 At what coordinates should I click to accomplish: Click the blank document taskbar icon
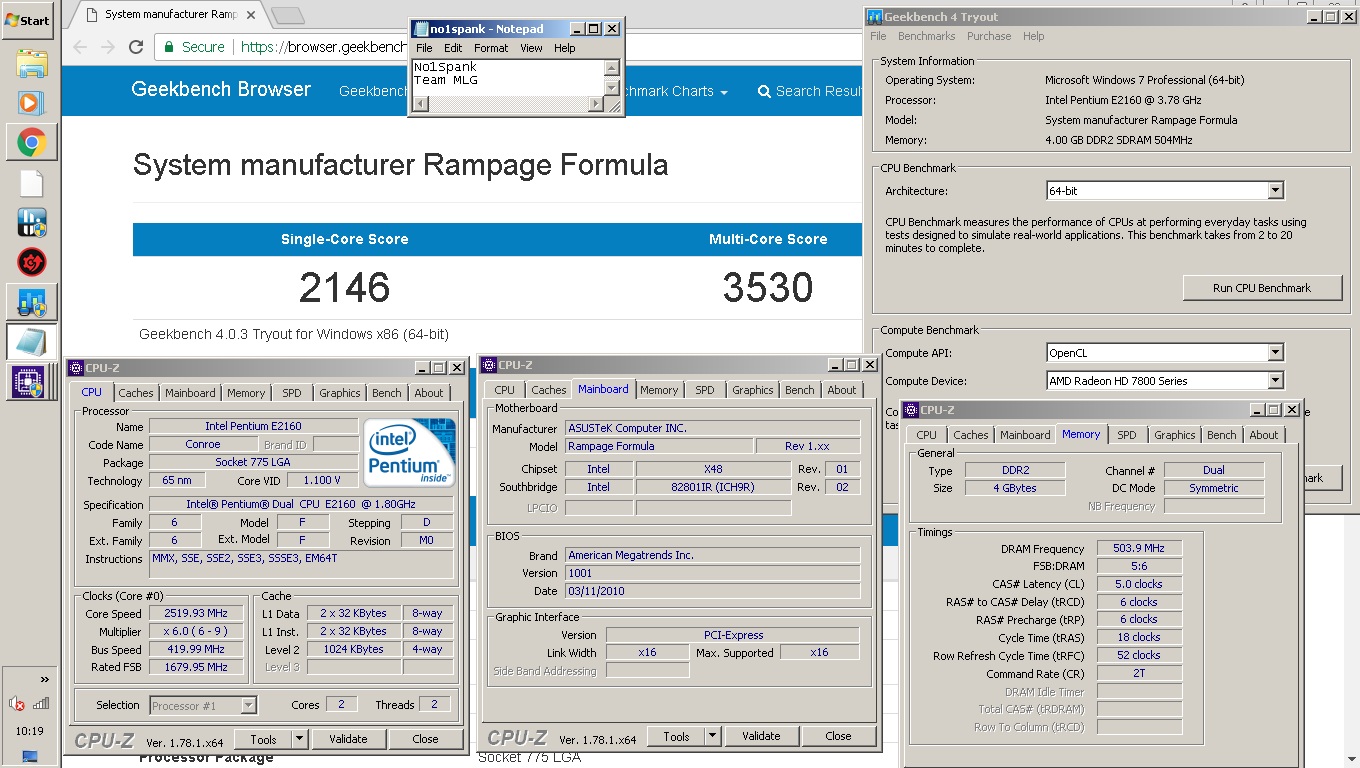point(31,184)
